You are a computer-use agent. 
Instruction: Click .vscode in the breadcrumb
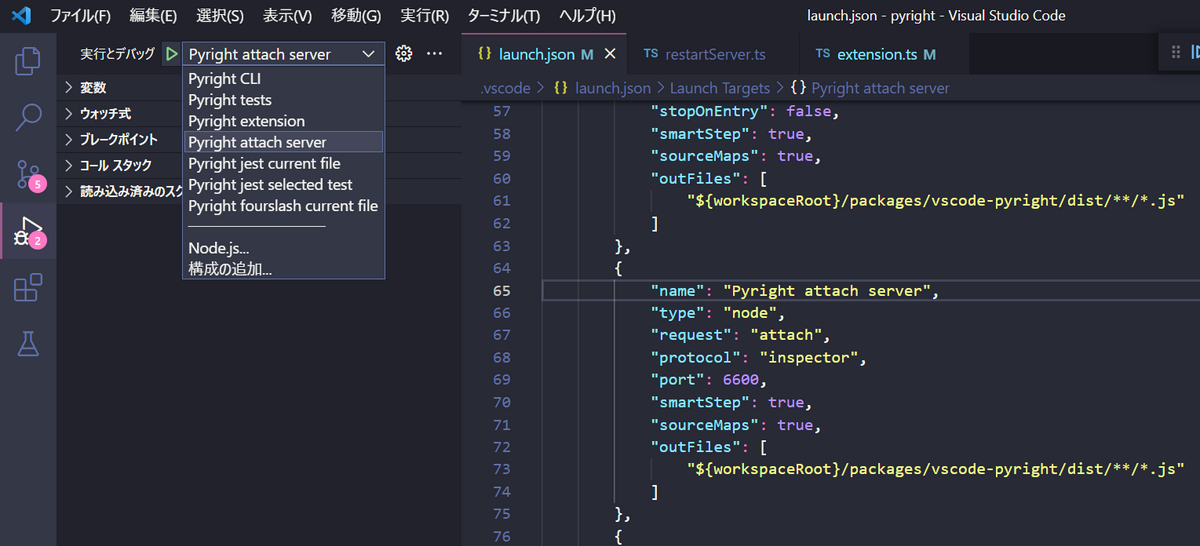[505, 88]
